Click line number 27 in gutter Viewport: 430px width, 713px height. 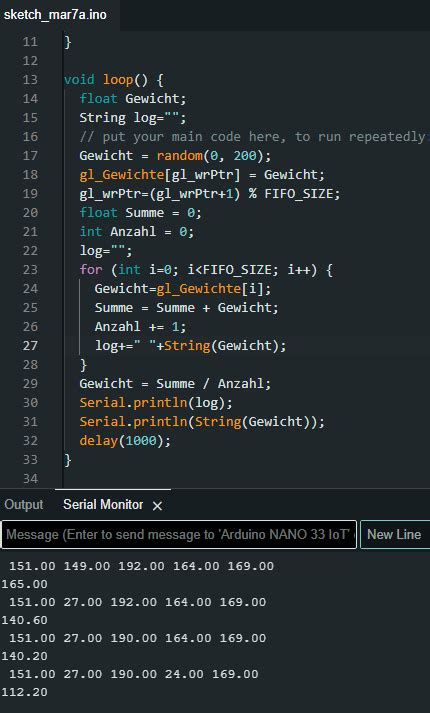(x=30, y=346)
